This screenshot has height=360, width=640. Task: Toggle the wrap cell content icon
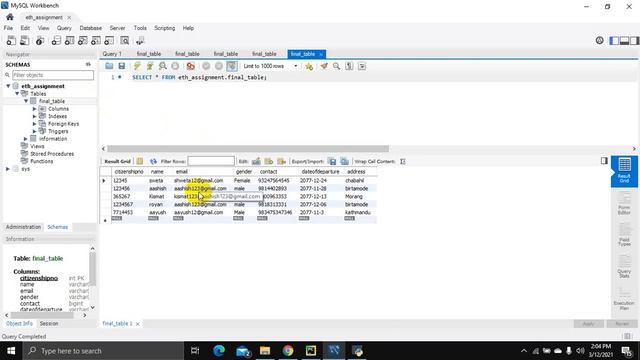[403, 161]
